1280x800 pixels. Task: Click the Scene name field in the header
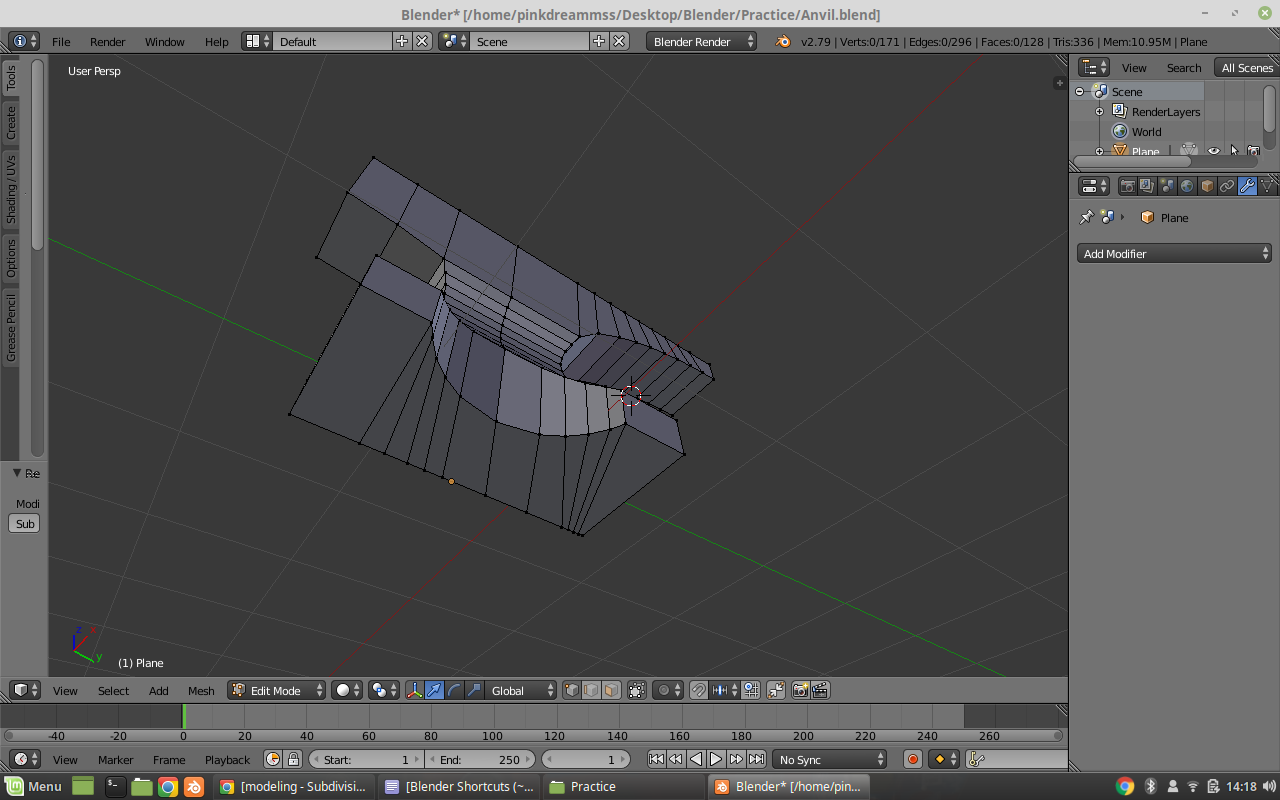click(x=530, y=41)
